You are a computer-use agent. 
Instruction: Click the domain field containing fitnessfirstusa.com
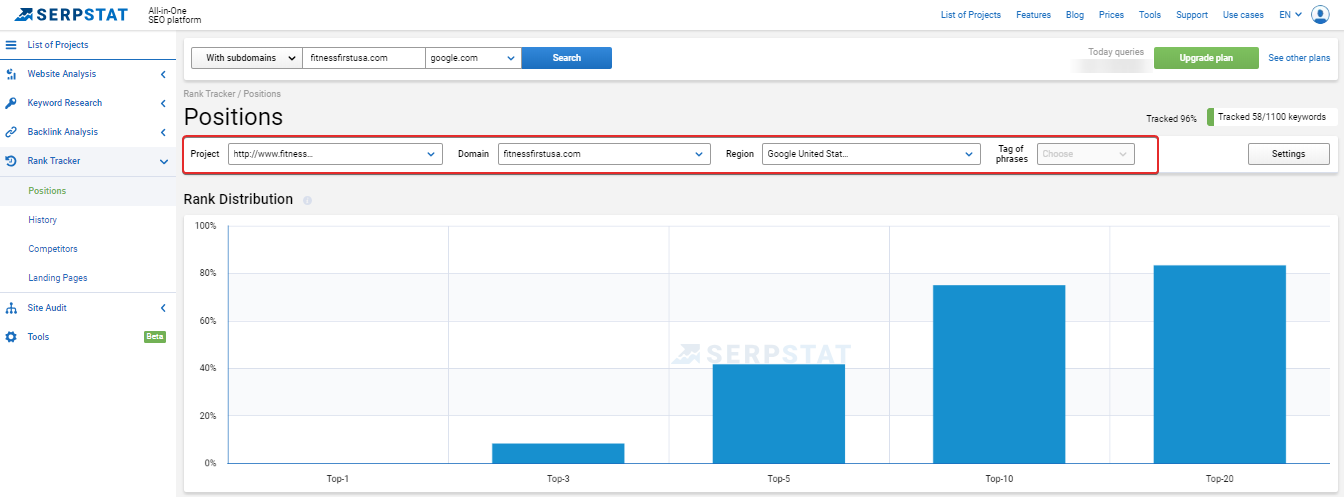(x=364, y=58)
